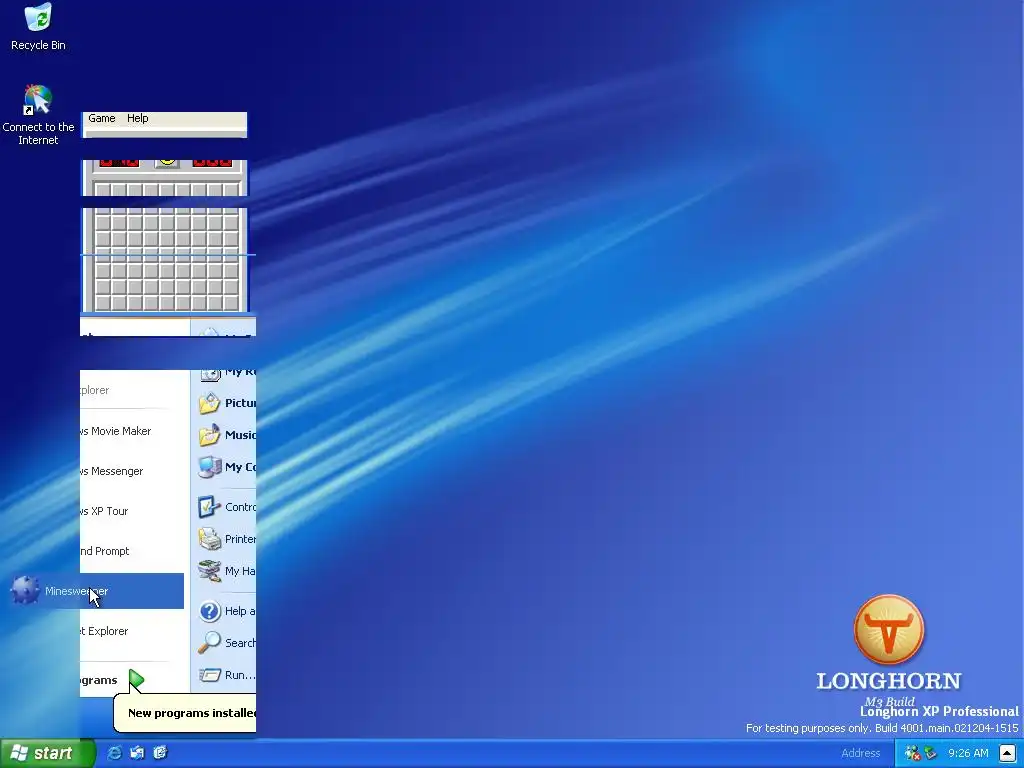This screenshot has height=768, width=1024.
Task: Click the Address toolbar on the taskbar
Action: [x=861, y=753]
